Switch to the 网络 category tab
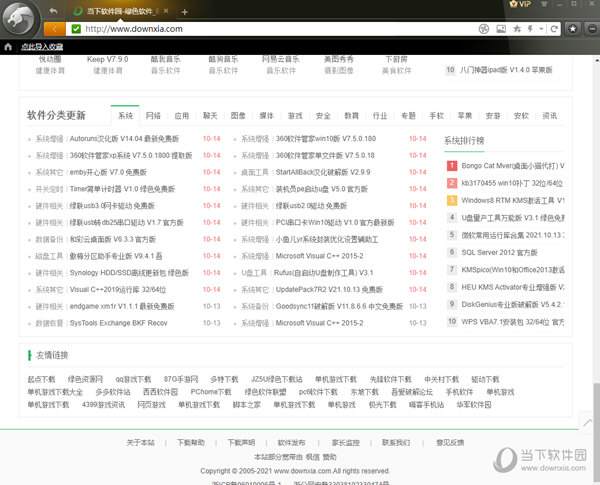 153,116
